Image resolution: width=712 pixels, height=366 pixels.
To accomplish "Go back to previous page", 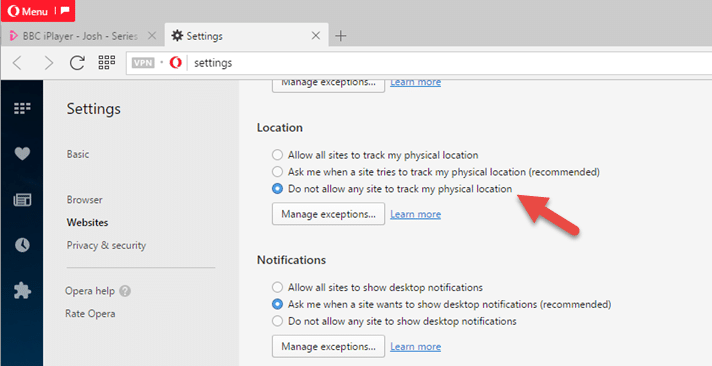I will 17,63.
